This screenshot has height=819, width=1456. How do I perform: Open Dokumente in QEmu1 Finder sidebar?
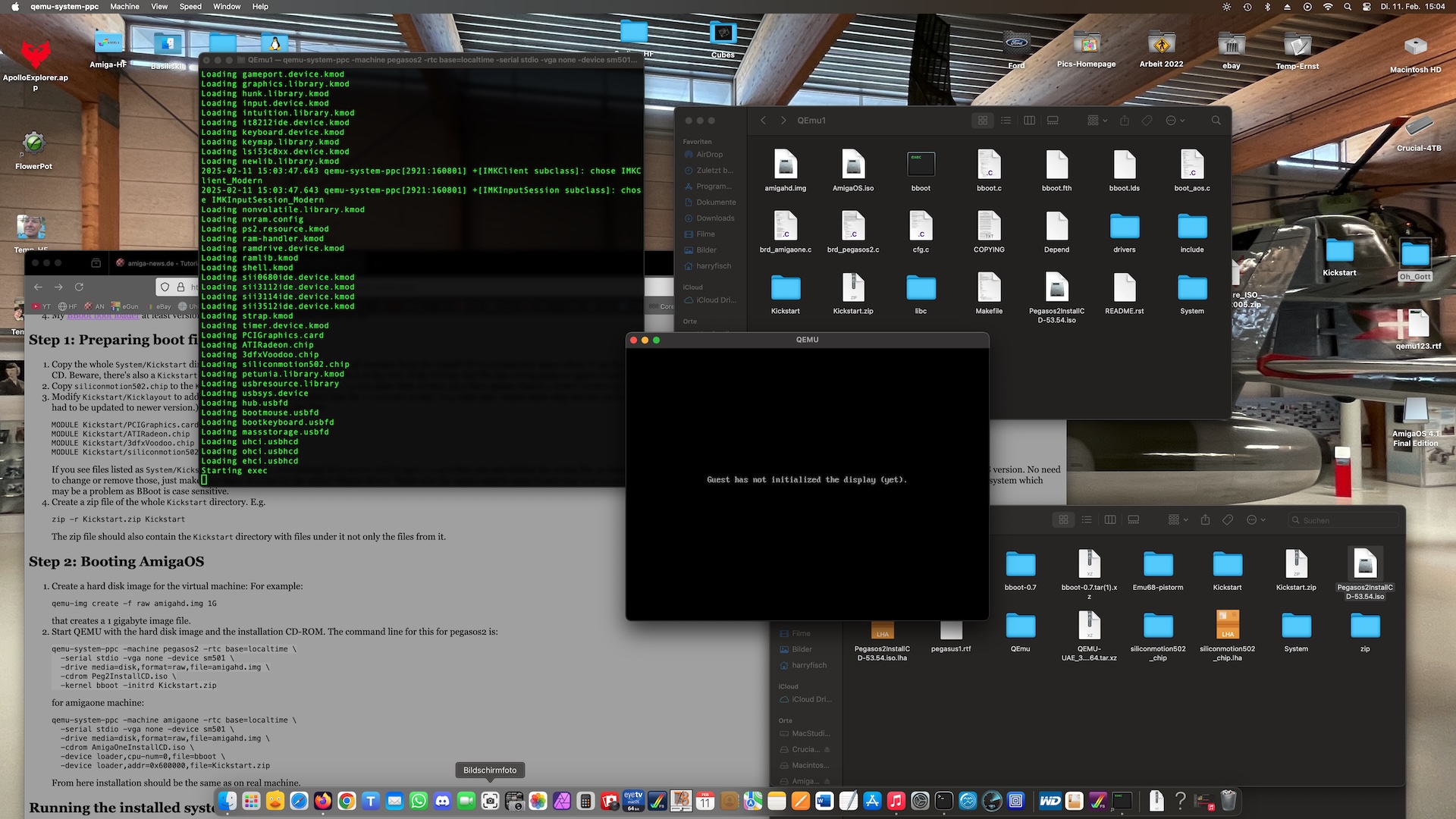pos(716,202)
